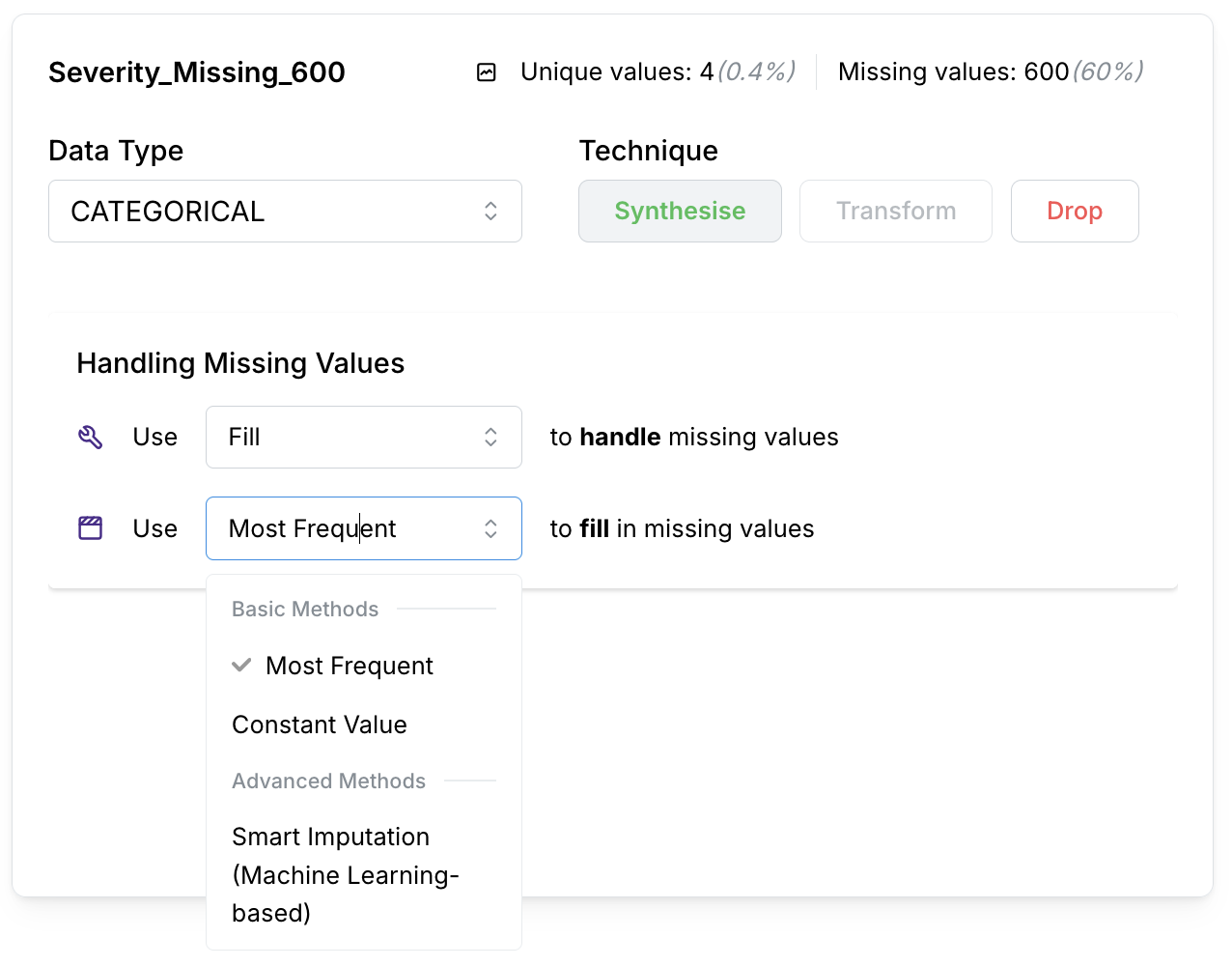Click the 'to fill in missing values' text
The width and height of the screenshot is (1232, 966).
click(682, 528)
